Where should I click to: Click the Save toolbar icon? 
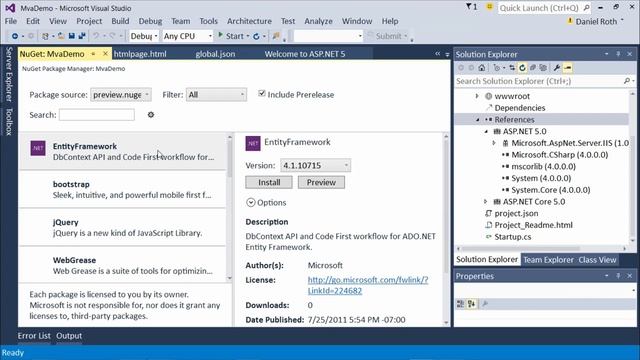tap(71, 36)
